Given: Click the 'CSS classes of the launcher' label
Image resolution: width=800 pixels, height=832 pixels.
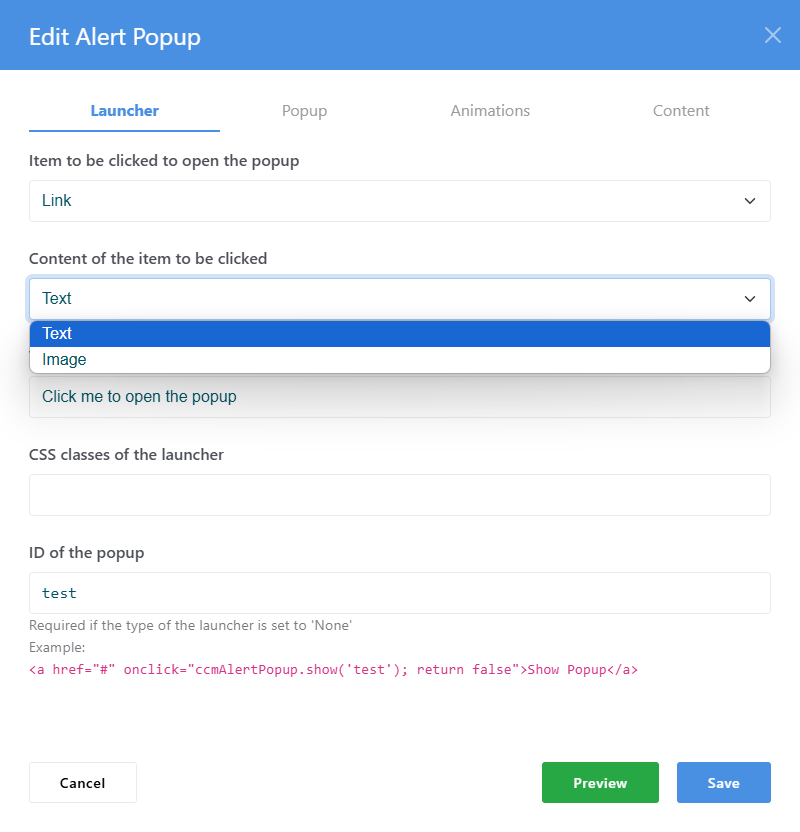Looking at the screenshot, I should [126, 455].
